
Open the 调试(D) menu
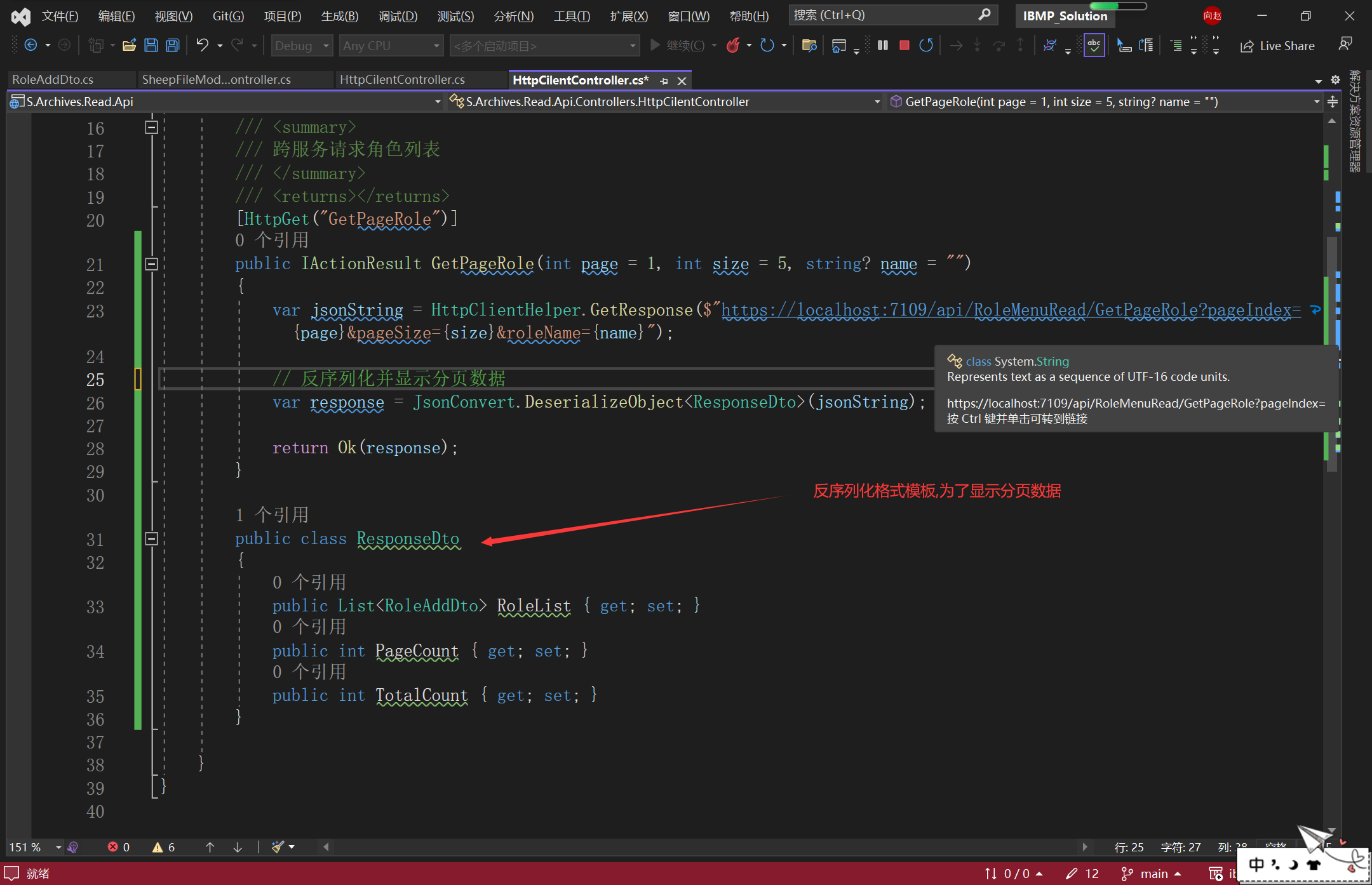pos(398,16)
